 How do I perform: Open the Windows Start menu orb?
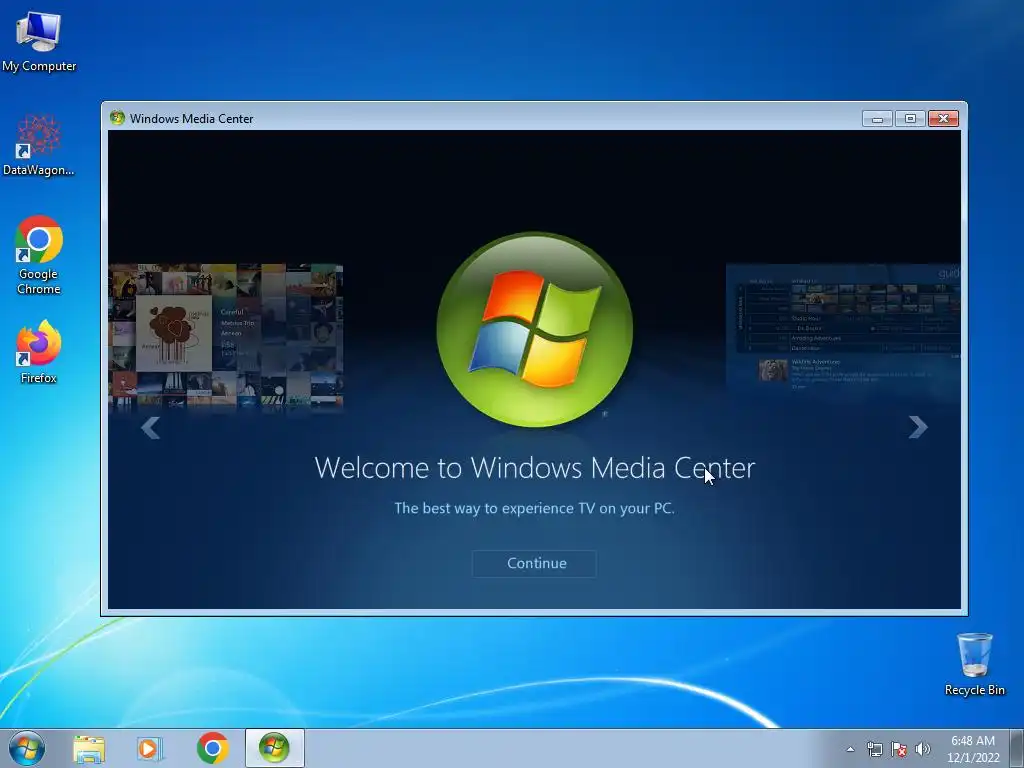click(27, 748)
